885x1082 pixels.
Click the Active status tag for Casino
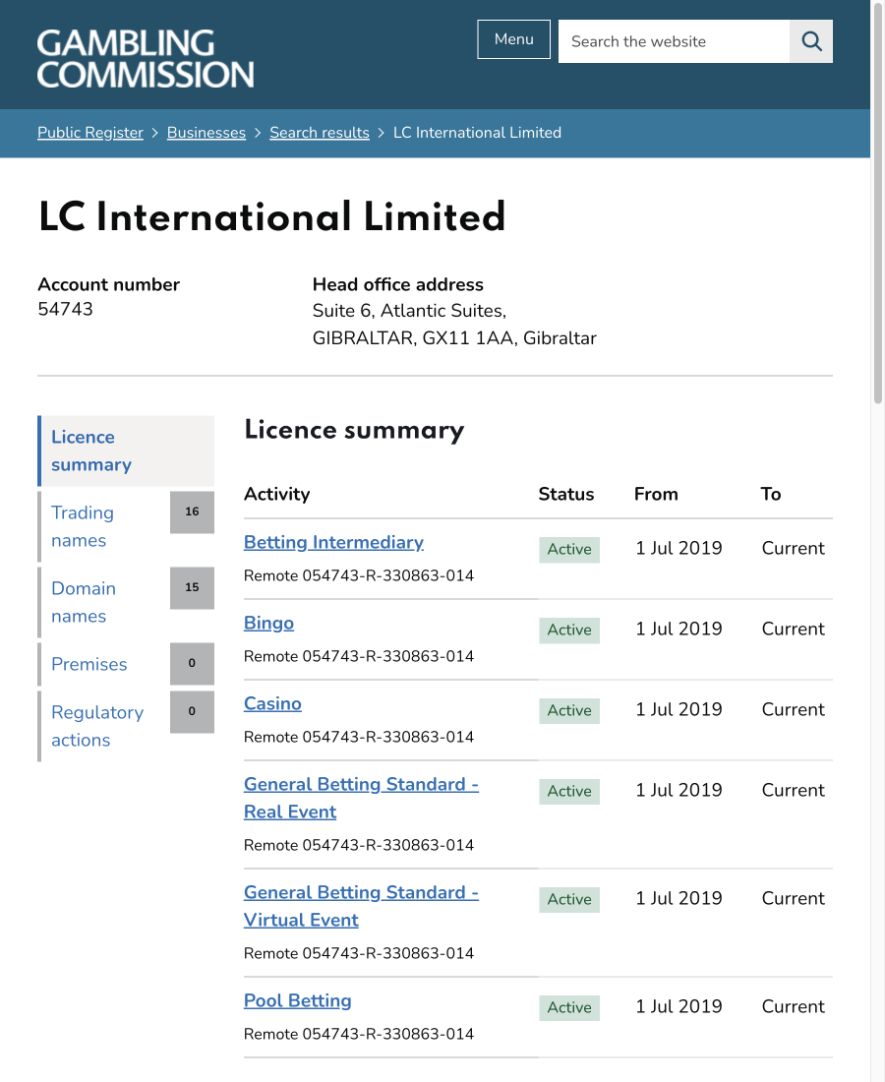coord(570,711)
